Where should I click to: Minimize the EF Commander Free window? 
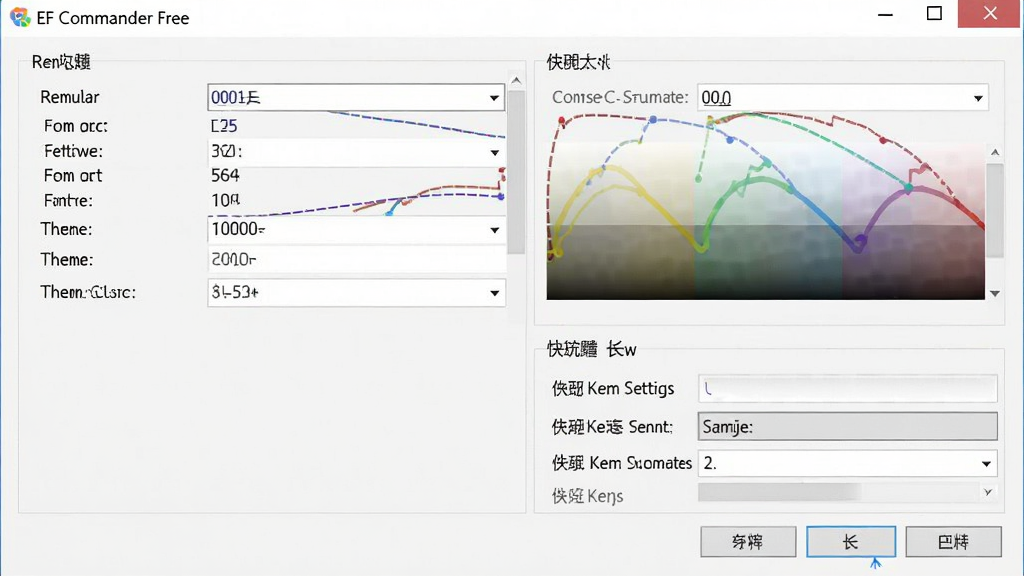tap(886, 14)
